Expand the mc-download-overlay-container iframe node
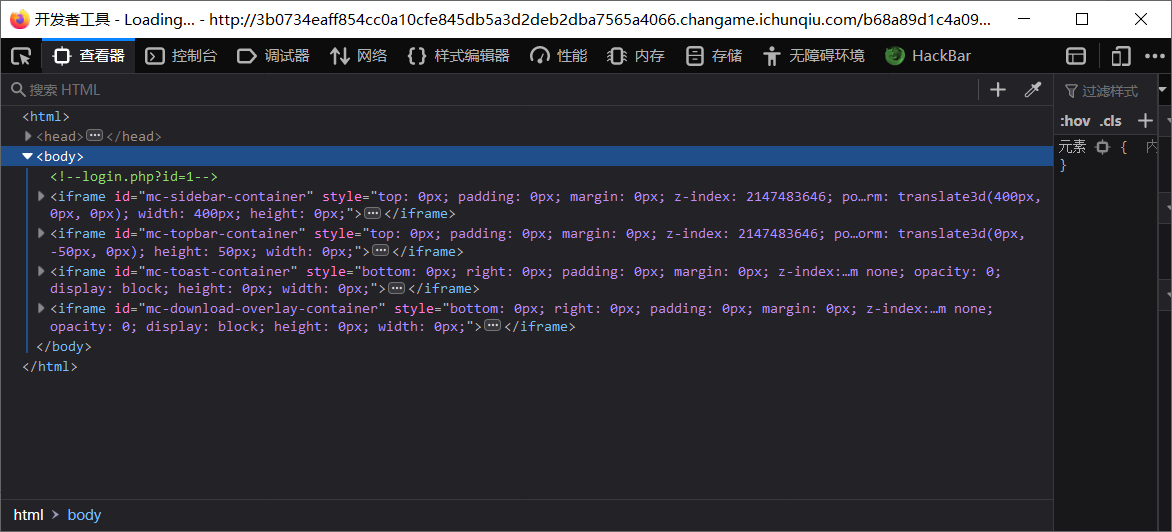This screenshot has width=1172, height=532. pyautogui.click(x=42, y=308)
